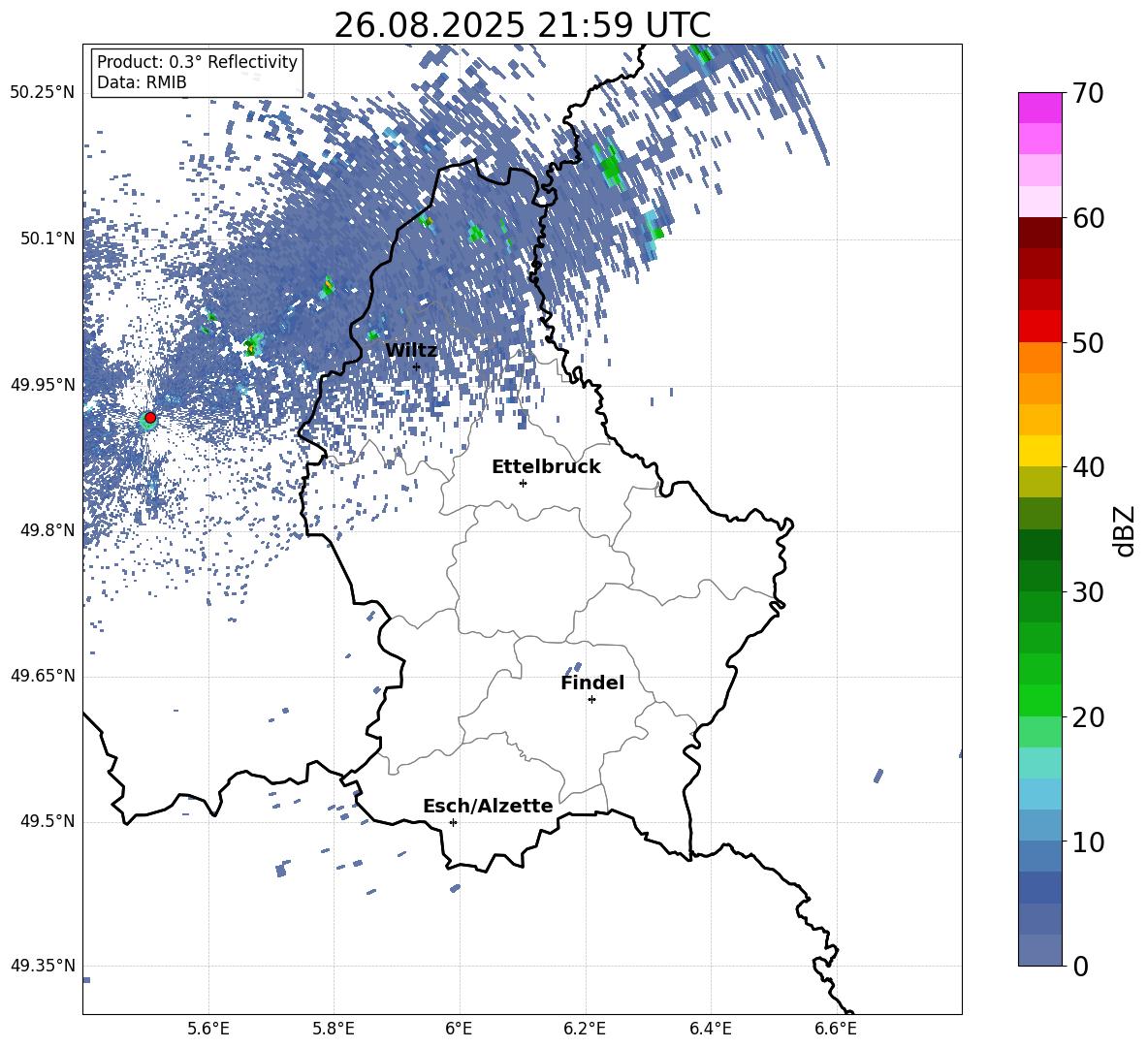
Task: Click the Product: 0.3° Reflectivity text
Action: (x=197, y=62)
